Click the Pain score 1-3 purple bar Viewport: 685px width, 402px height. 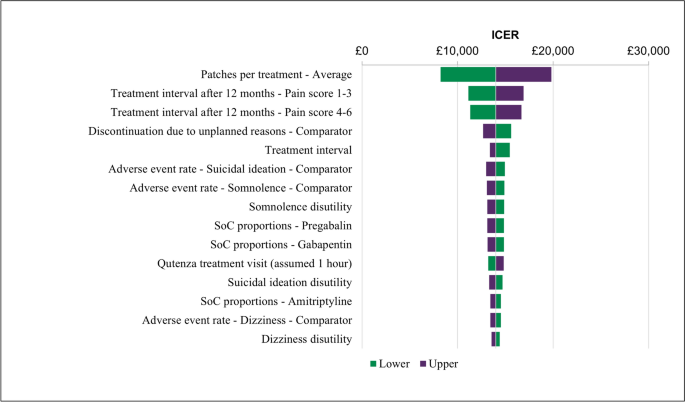tap(509, 93)
